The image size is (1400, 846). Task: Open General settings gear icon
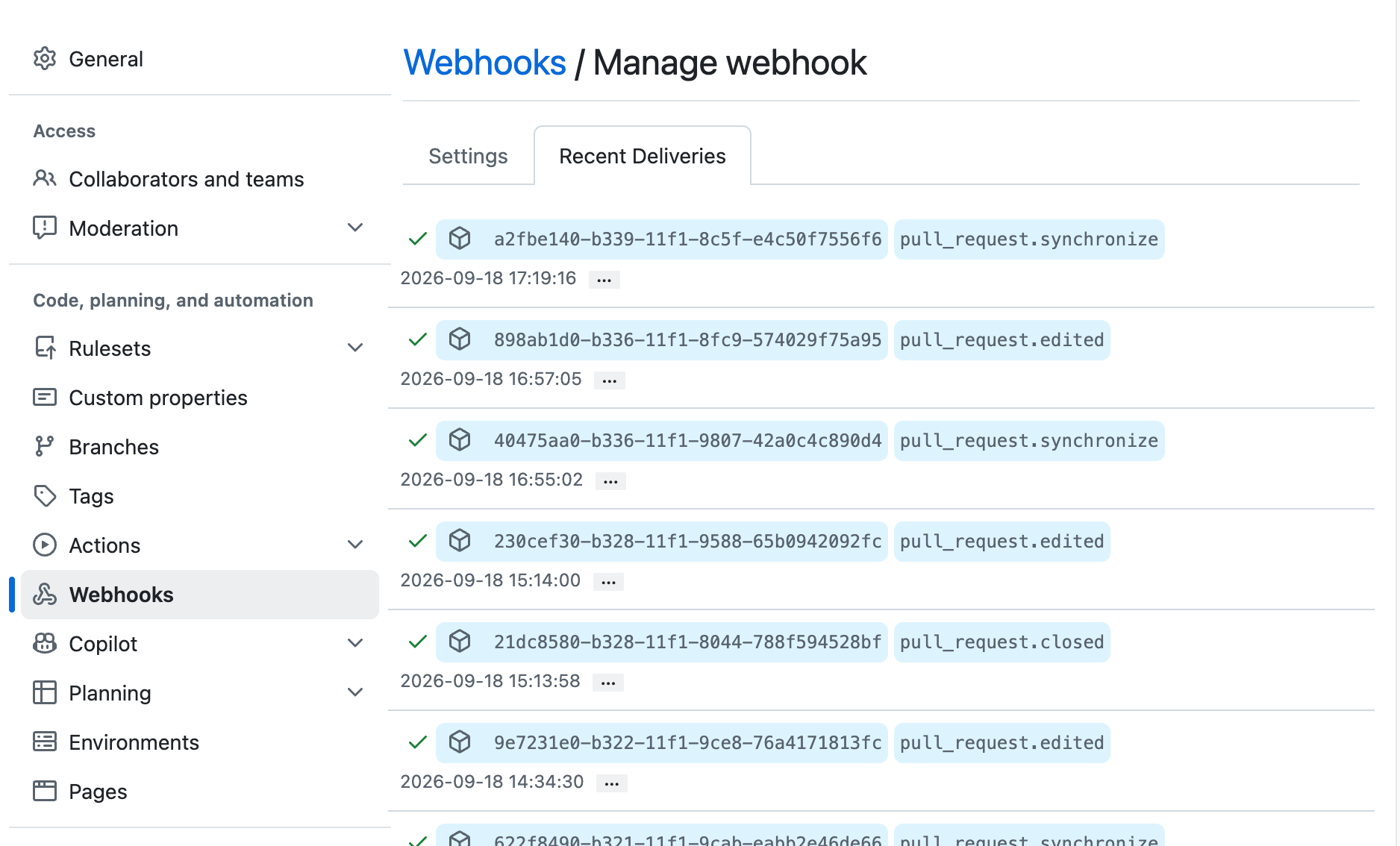click(45, 59)
